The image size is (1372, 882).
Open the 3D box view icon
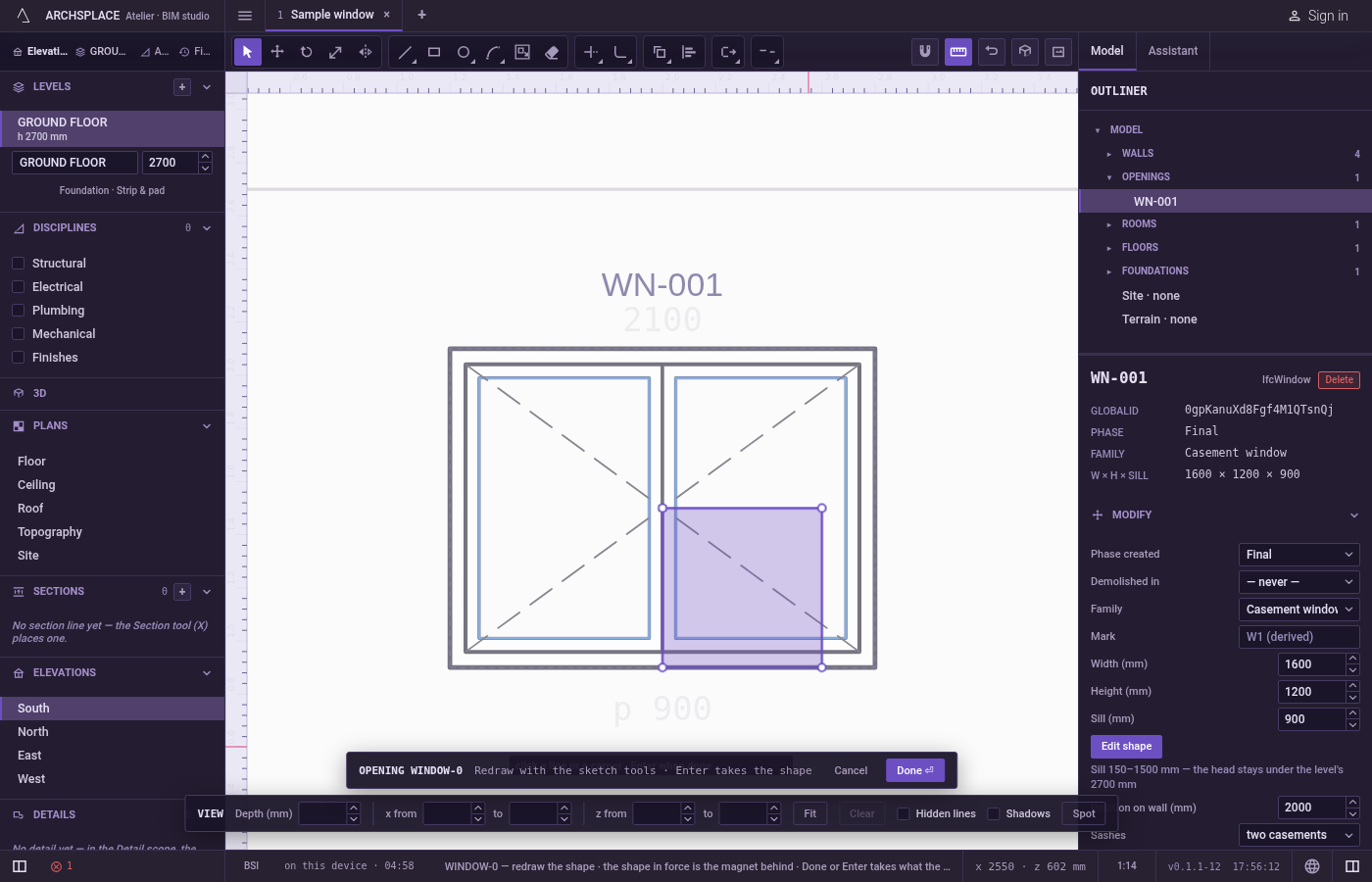[x=1025, y=52]
